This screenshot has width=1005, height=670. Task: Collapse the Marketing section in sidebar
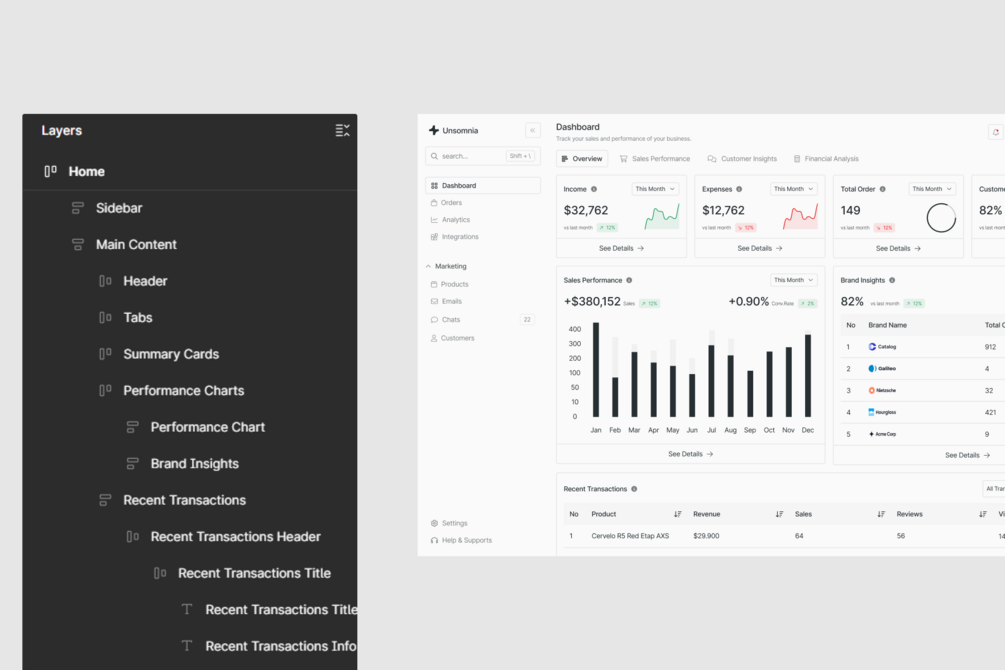click(x=429, y=266)
